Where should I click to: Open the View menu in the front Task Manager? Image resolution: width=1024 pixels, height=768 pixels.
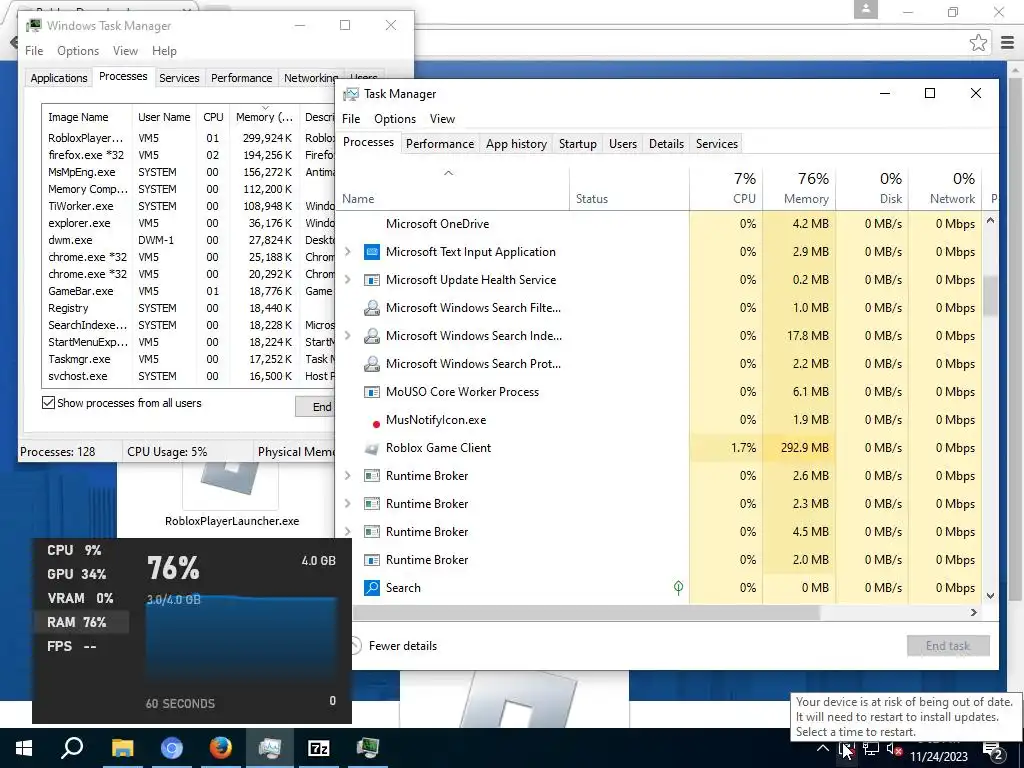coord(442,119)
